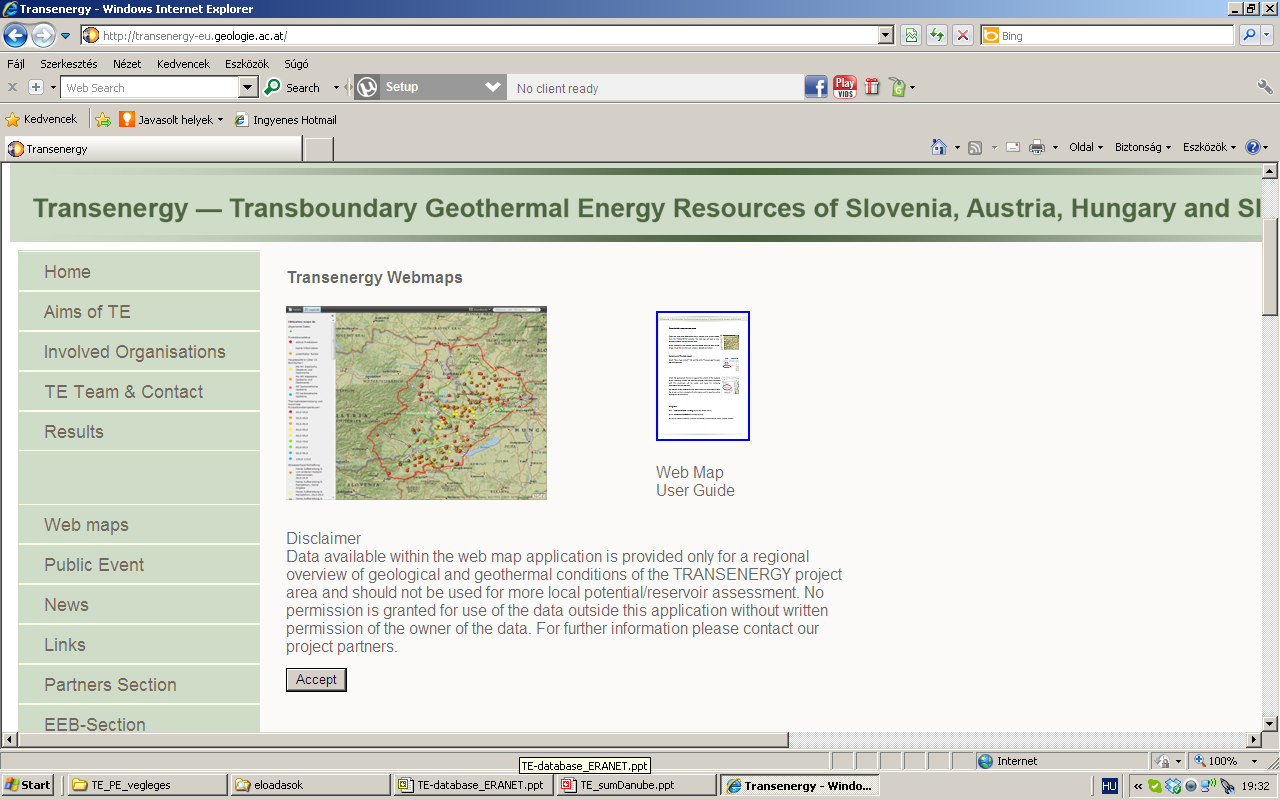
Task: Click the toolbar plus button
Action: click(36, 87)
